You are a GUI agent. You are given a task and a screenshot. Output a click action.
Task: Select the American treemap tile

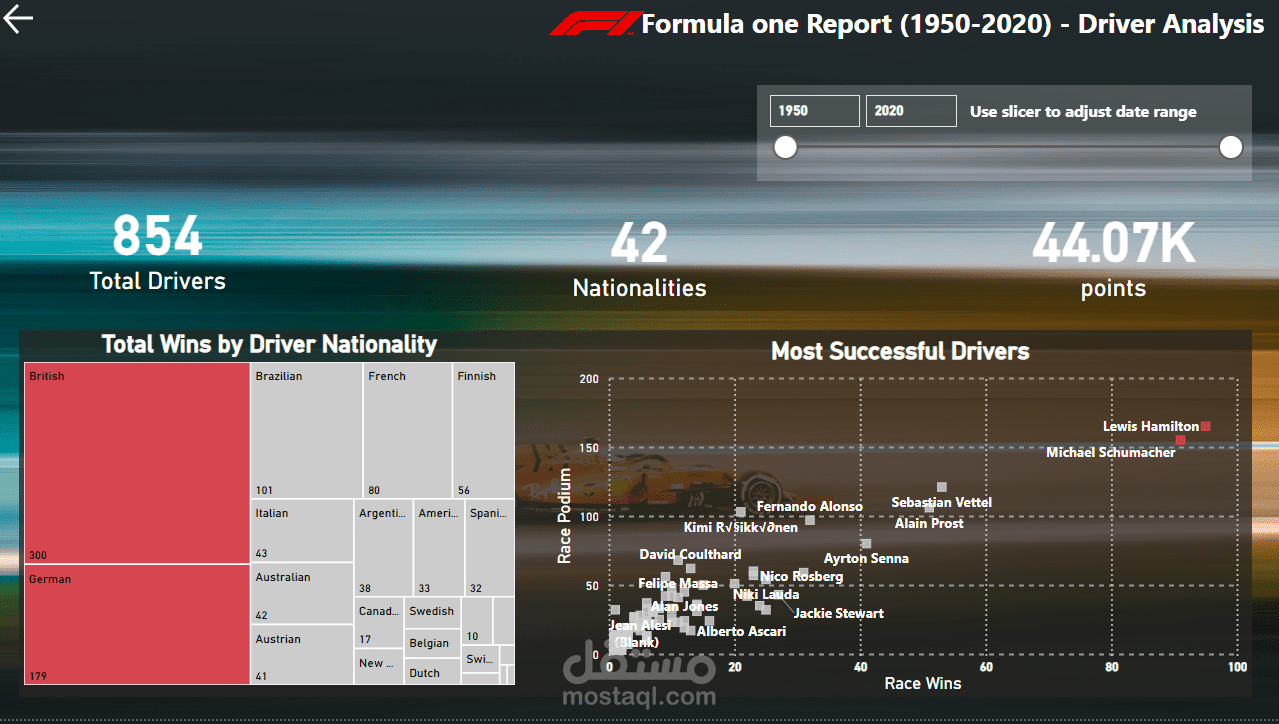[438, 548]
